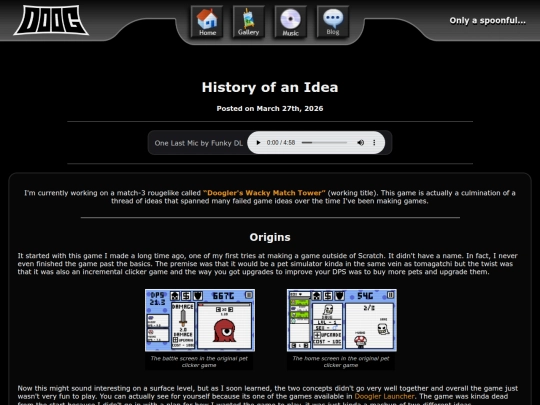Play the One Last Mic audio track
The image size is (540, 405).
click(x=258, y=143)
